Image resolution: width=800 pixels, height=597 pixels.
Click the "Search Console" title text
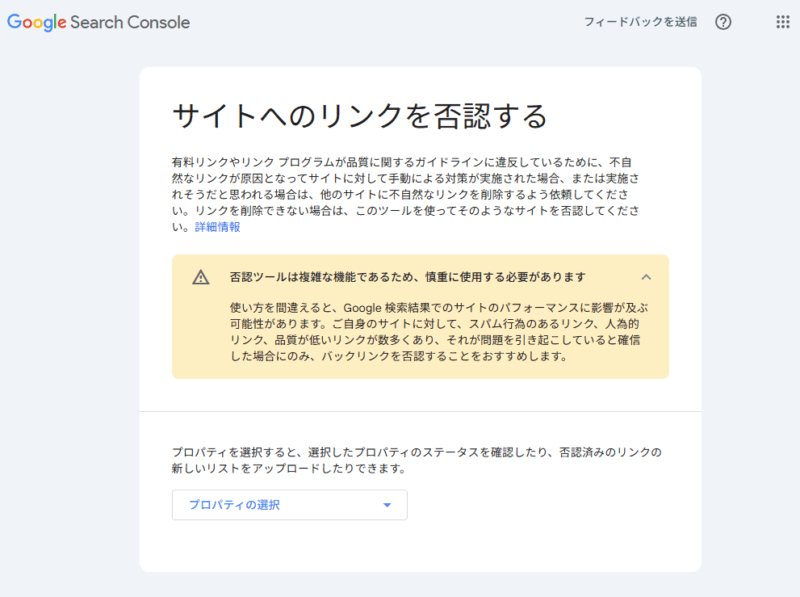click(x=130, y=22)
